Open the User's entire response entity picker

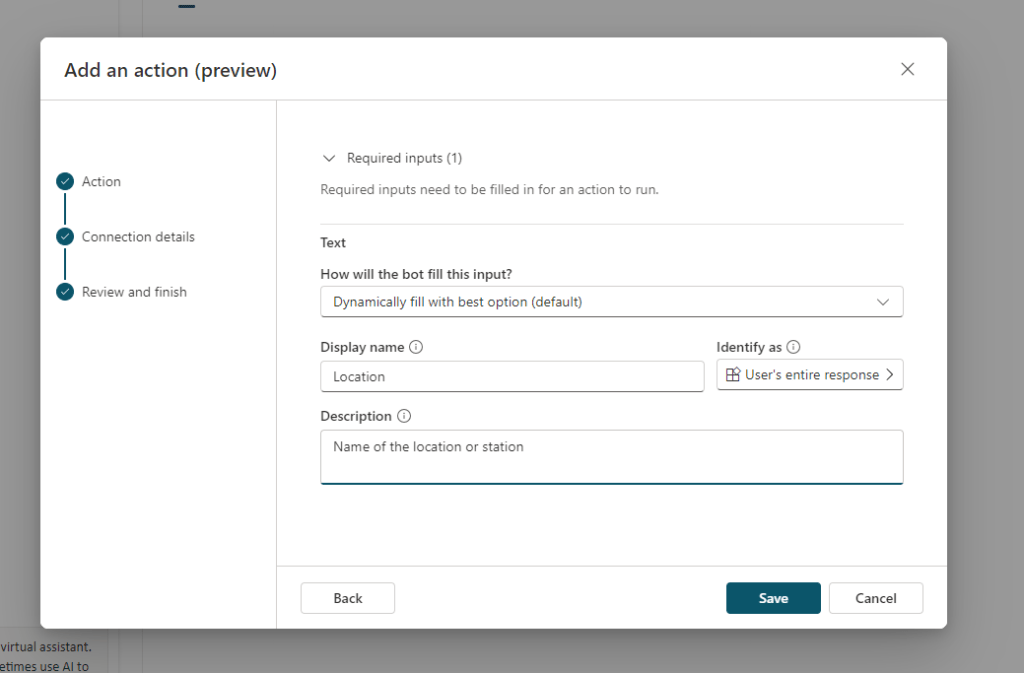[810, 375]
